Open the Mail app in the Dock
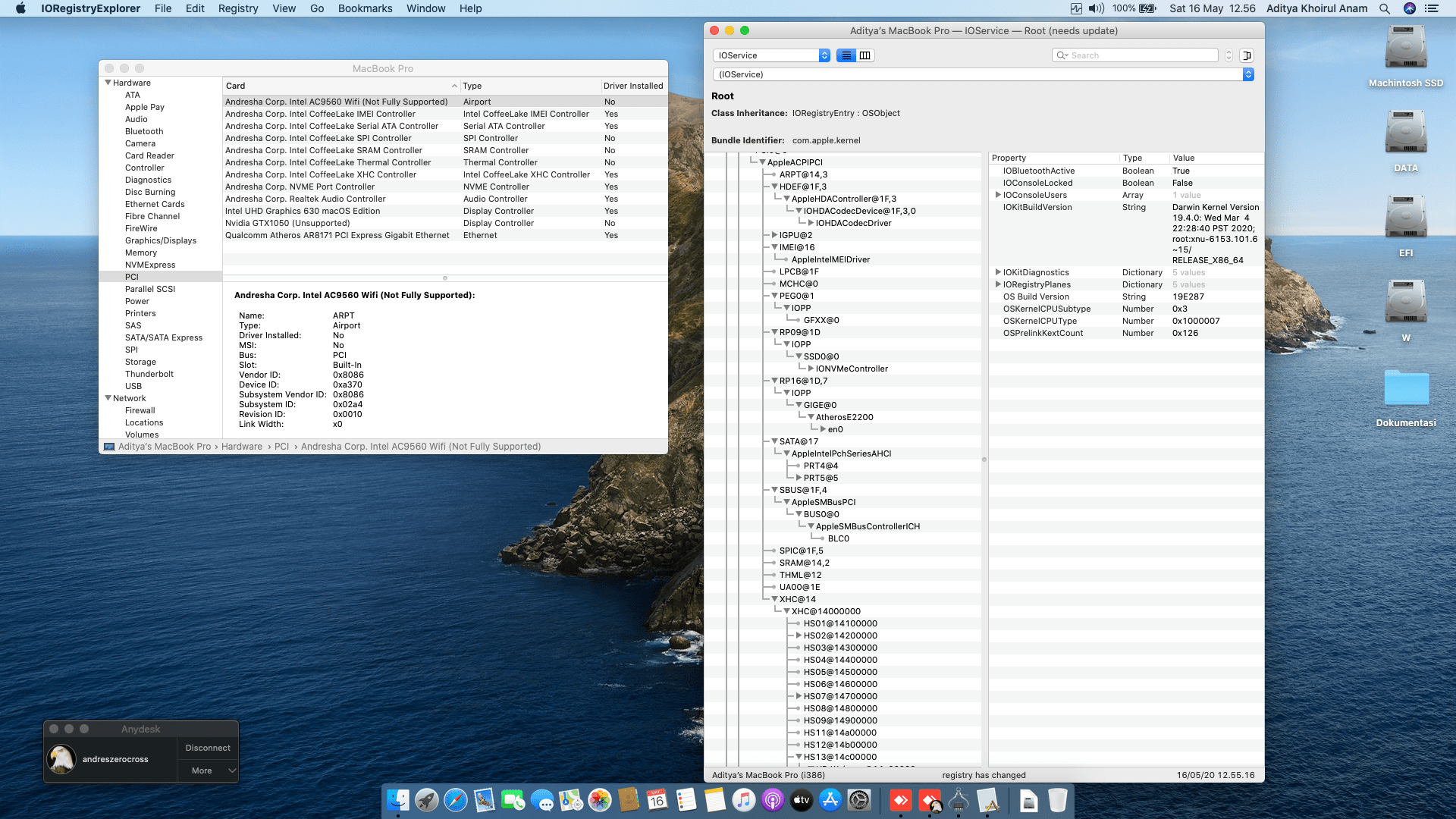The height and width of the screenshot is (819, 1456). point(485,800)
